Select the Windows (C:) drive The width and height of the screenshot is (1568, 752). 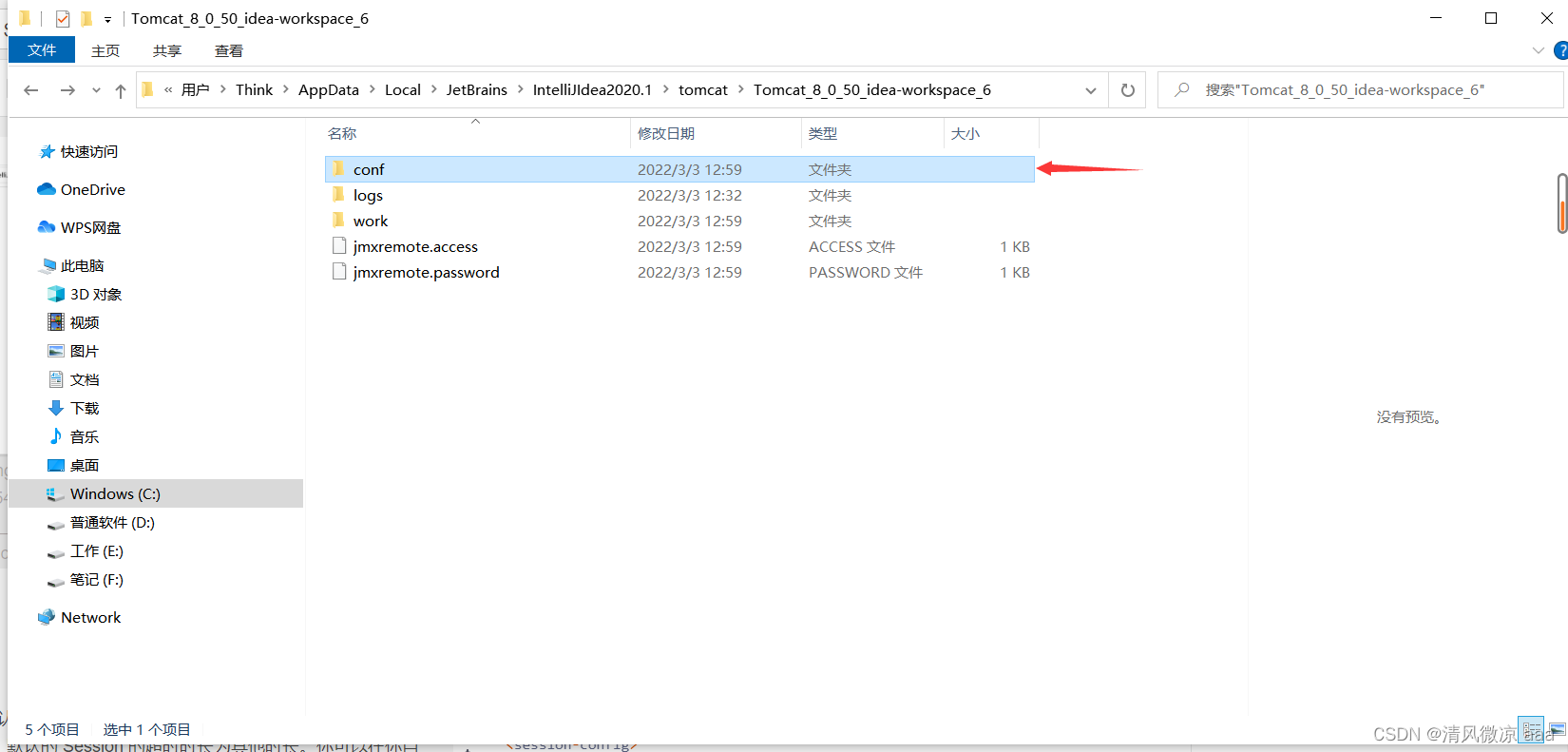tap(156, 493)
